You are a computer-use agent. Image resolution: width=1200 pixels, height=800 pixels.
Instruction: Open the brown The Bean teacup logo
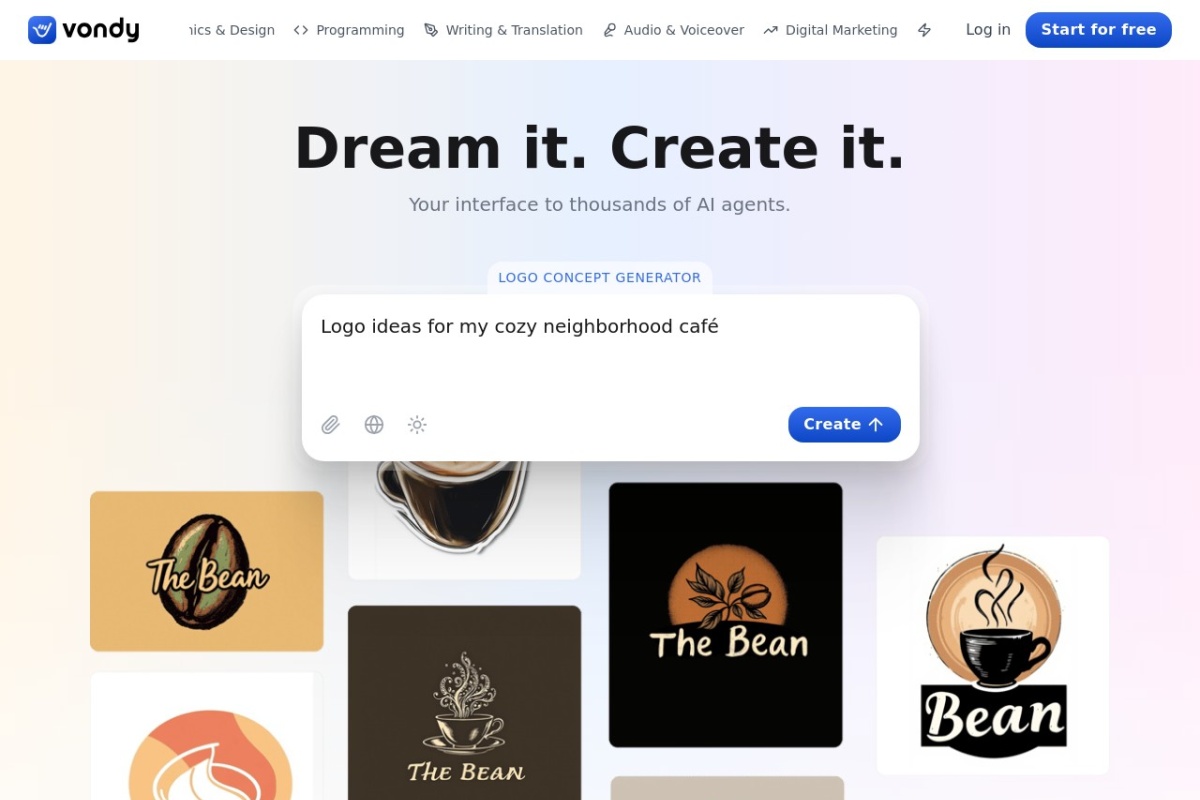(x=464, y=702)
